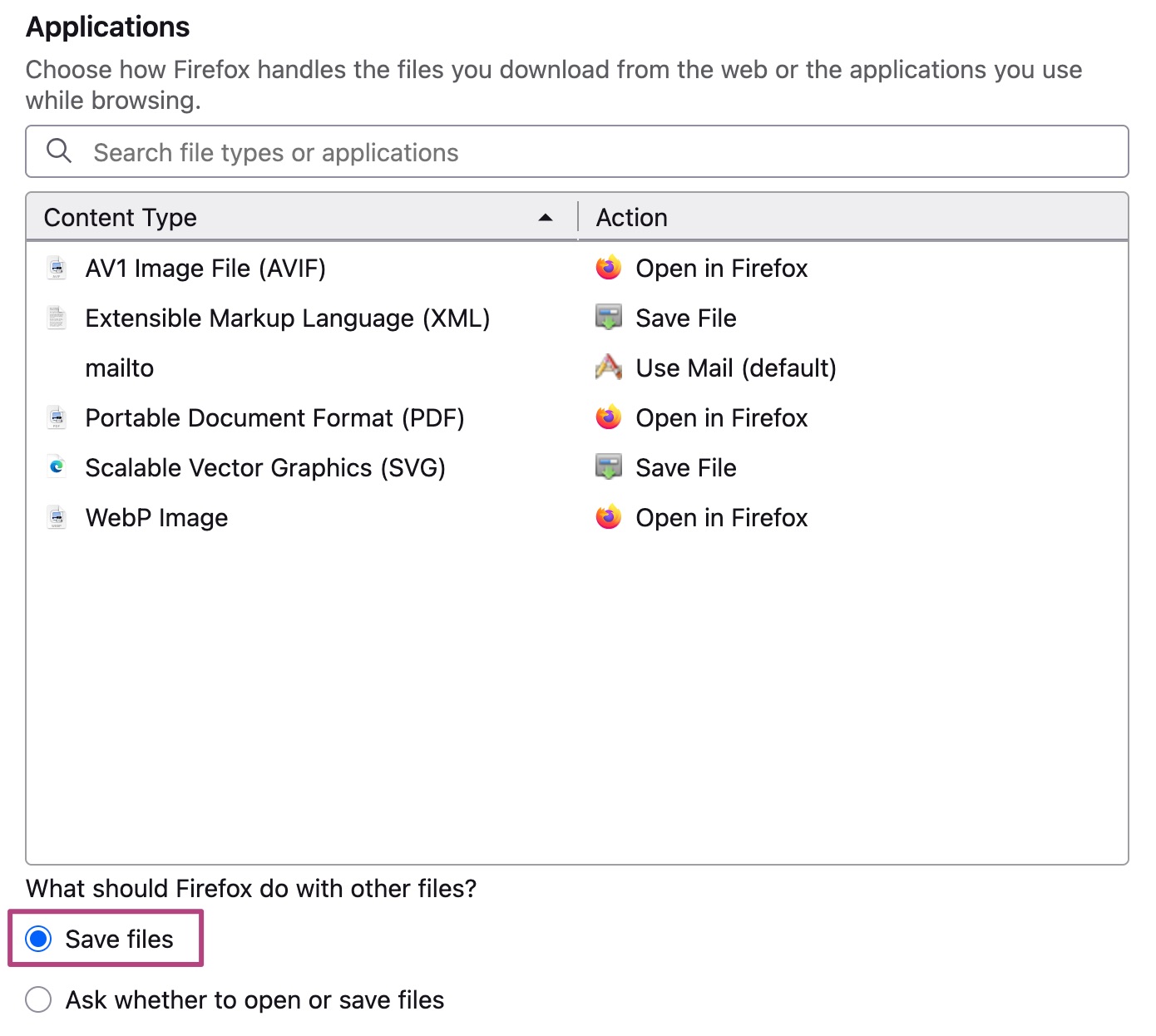Click Save File action for SVG

coord(685,468)
